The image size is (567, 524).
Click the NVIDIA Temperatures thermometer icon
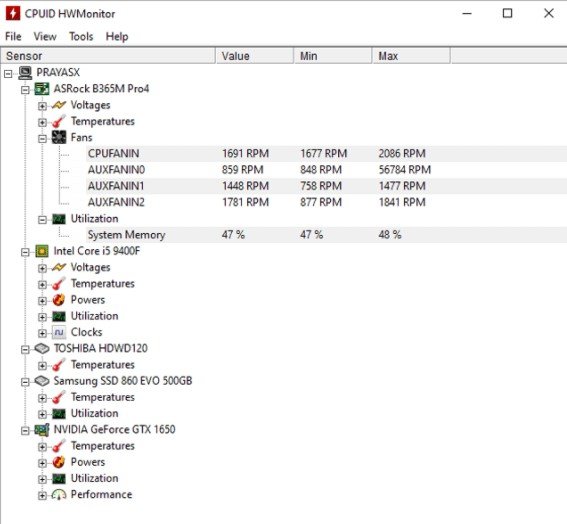click(x=59, y=446)
